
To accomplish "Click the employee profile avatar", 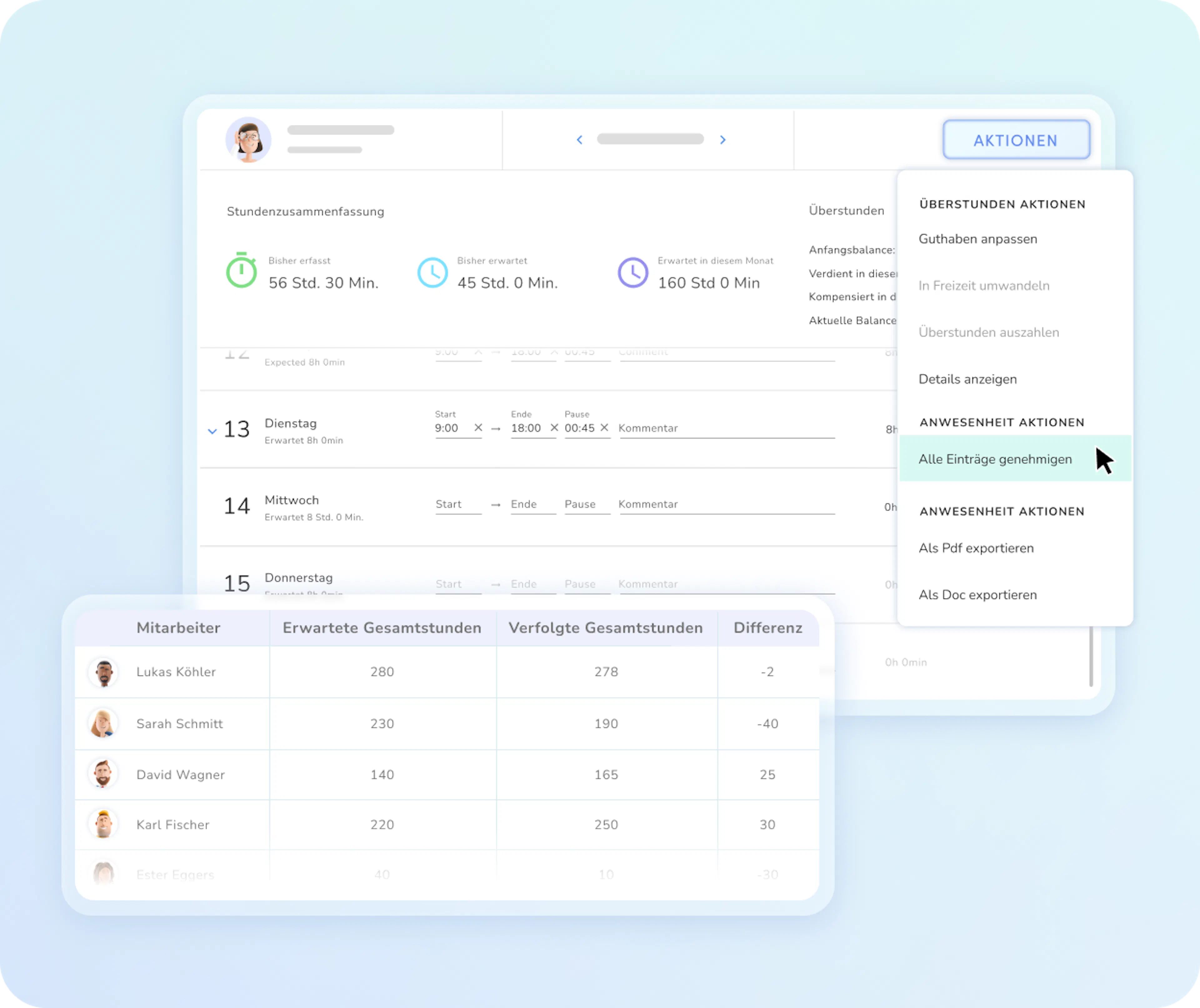I will coord(248,140).
